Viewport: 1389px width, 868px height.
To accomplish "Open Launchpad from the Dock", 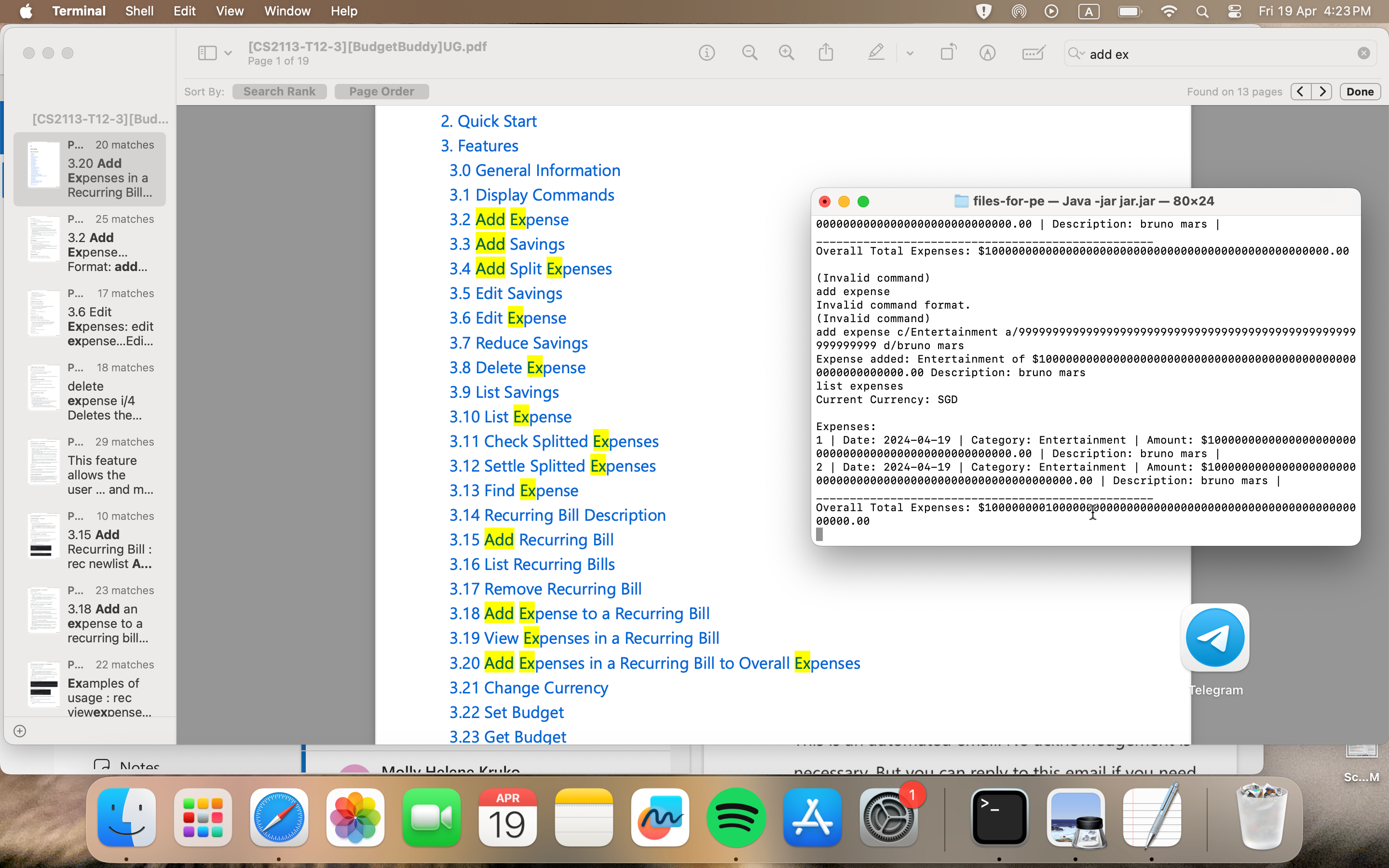I will pyautogui.click(x=203, y=817).
